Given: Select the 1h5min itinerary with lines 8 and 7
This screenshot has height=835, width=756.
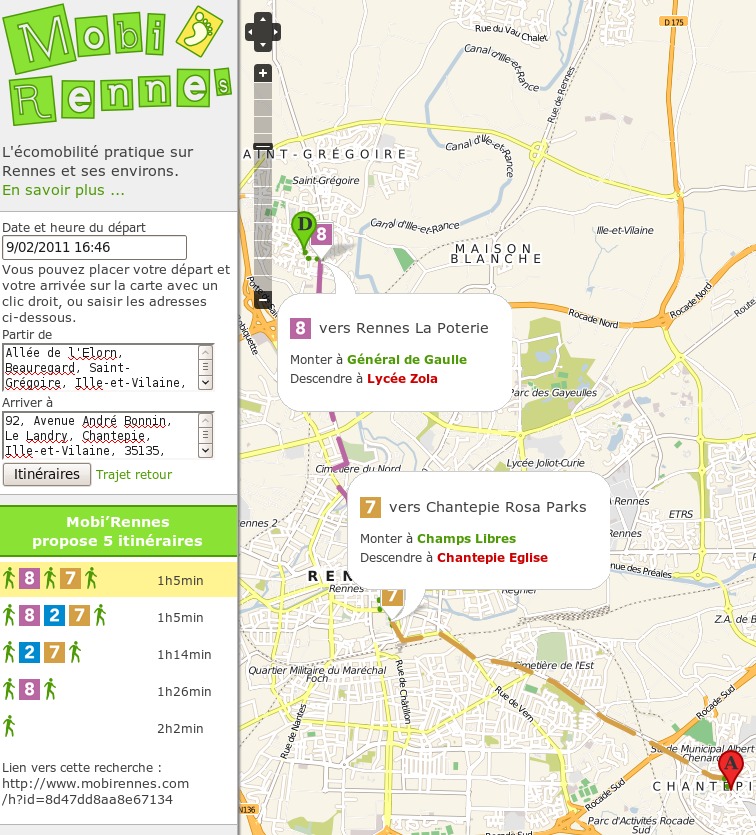Looking at the screenshot, I should pyautogui.click(x=118, y=579).
